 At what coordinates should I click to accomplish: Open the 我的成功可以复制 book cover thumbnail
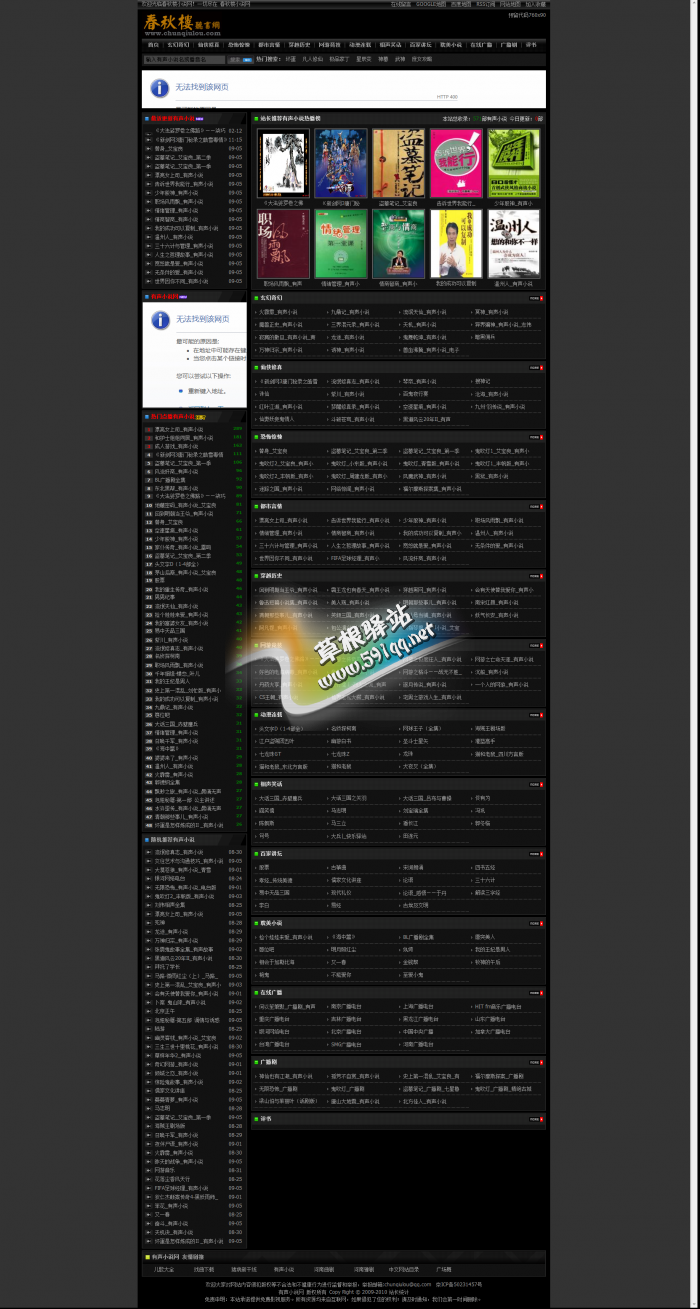point(455,243)
